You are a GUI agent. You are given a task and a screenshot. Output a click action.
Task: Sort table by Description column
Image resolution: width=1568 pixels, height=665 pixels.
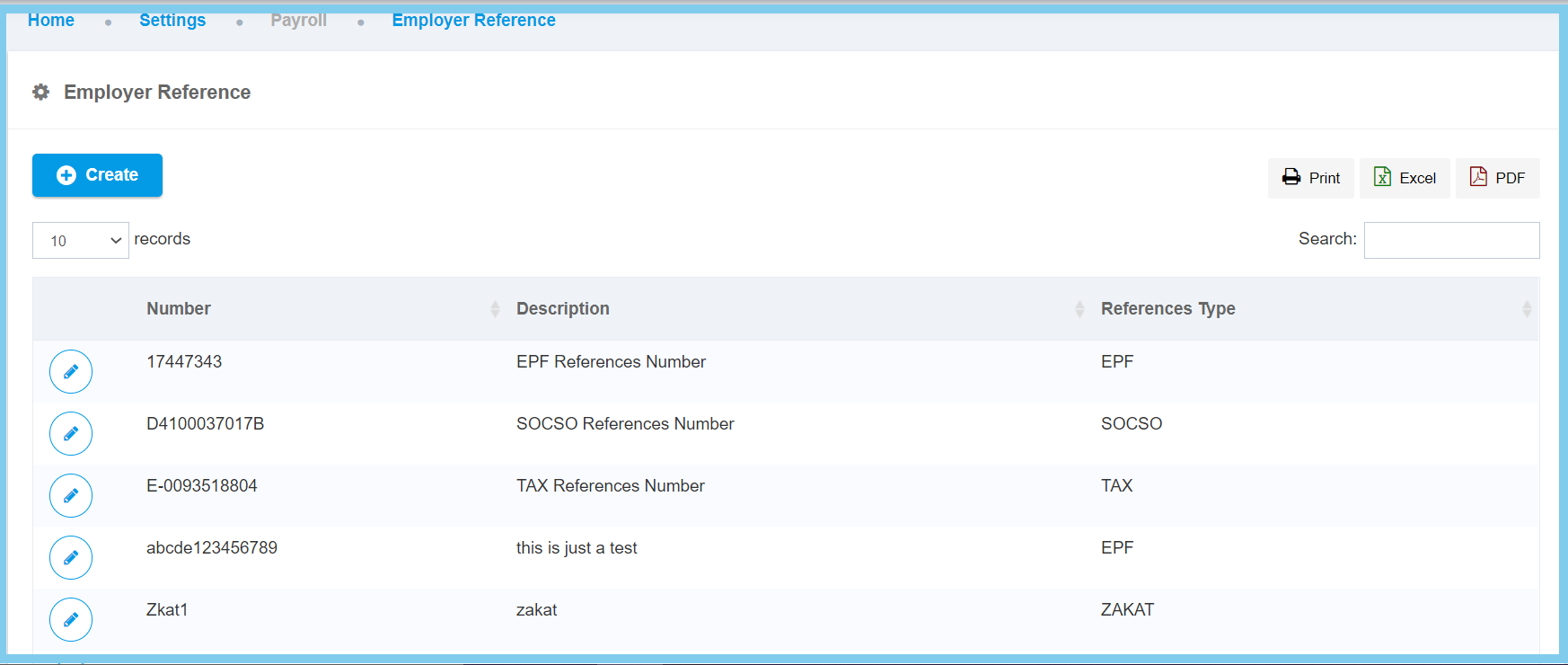coord(563,308)
